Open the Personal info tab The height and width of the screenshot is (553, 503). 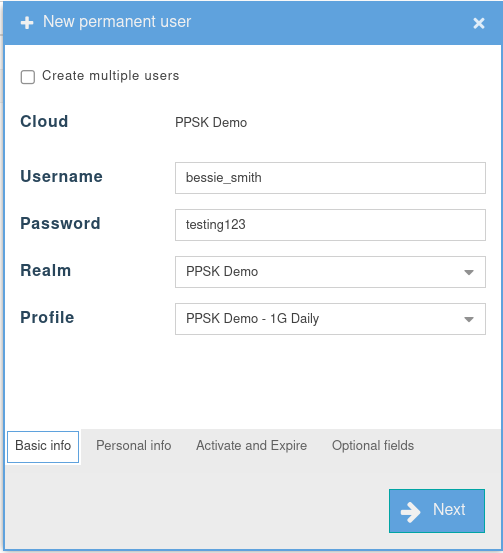(x=134, y=445)
